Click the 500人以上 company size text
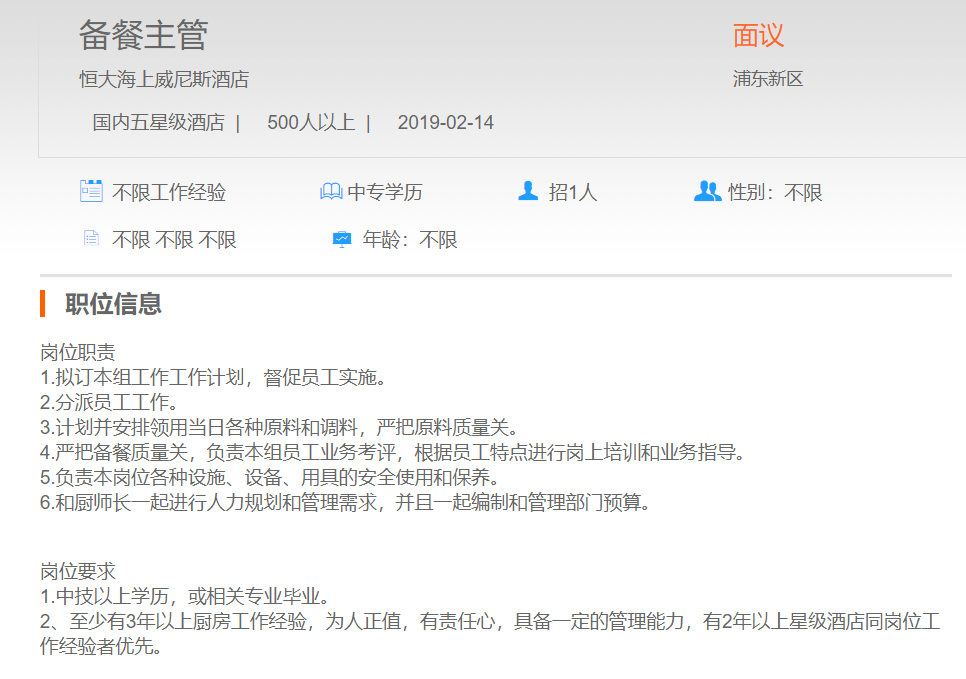This screenshot has width=966, height=679. coord(310,123)
